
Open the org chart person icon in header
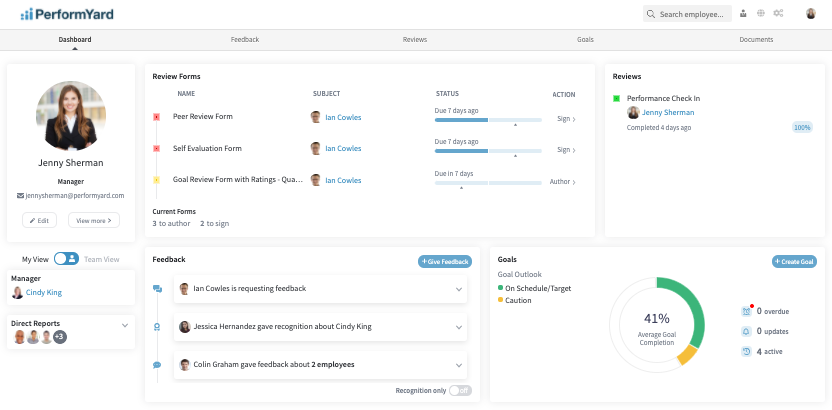pyautogui.click(x=743, y=14)
